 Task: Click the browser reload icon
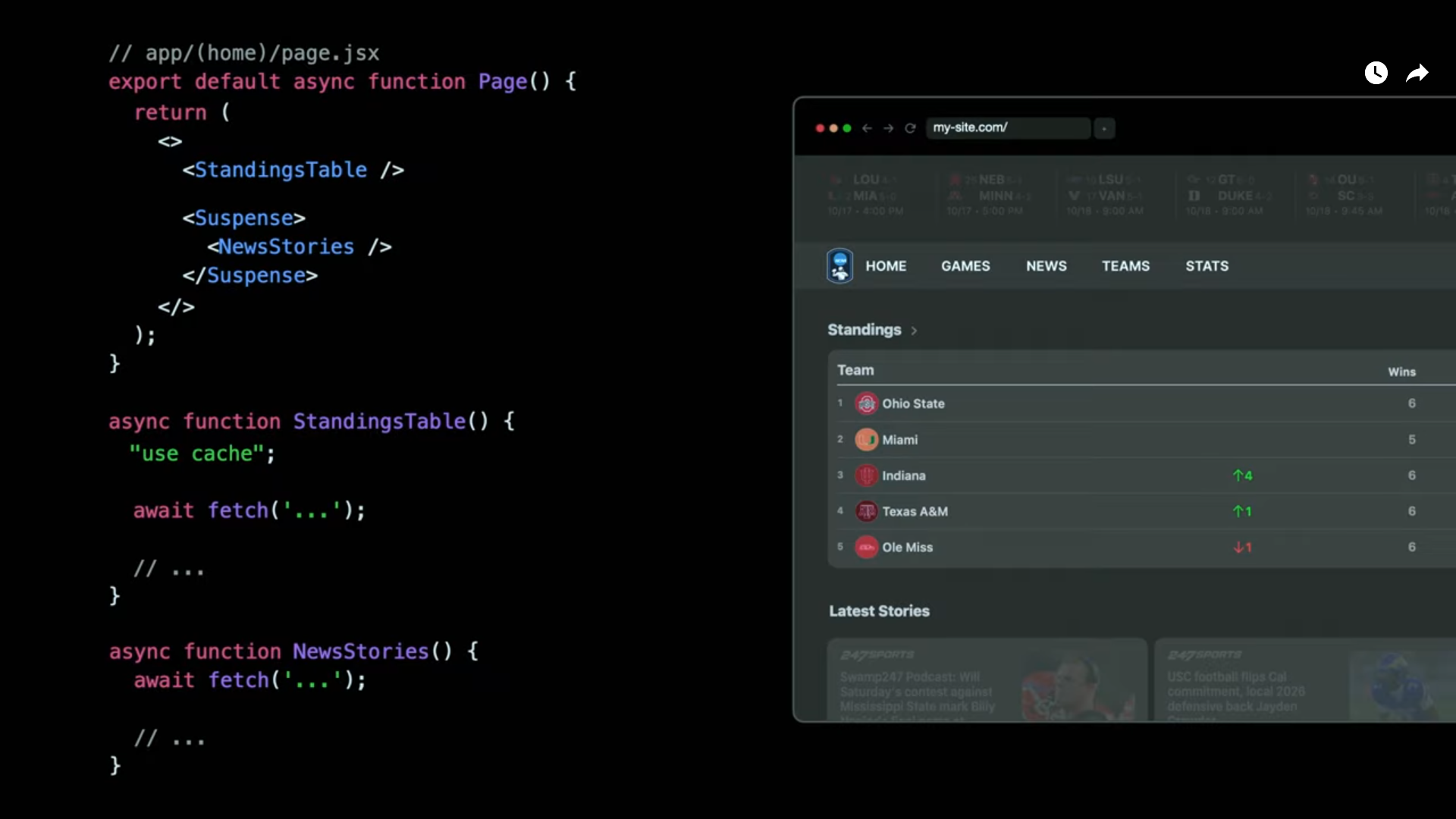[x=910, y=128]
